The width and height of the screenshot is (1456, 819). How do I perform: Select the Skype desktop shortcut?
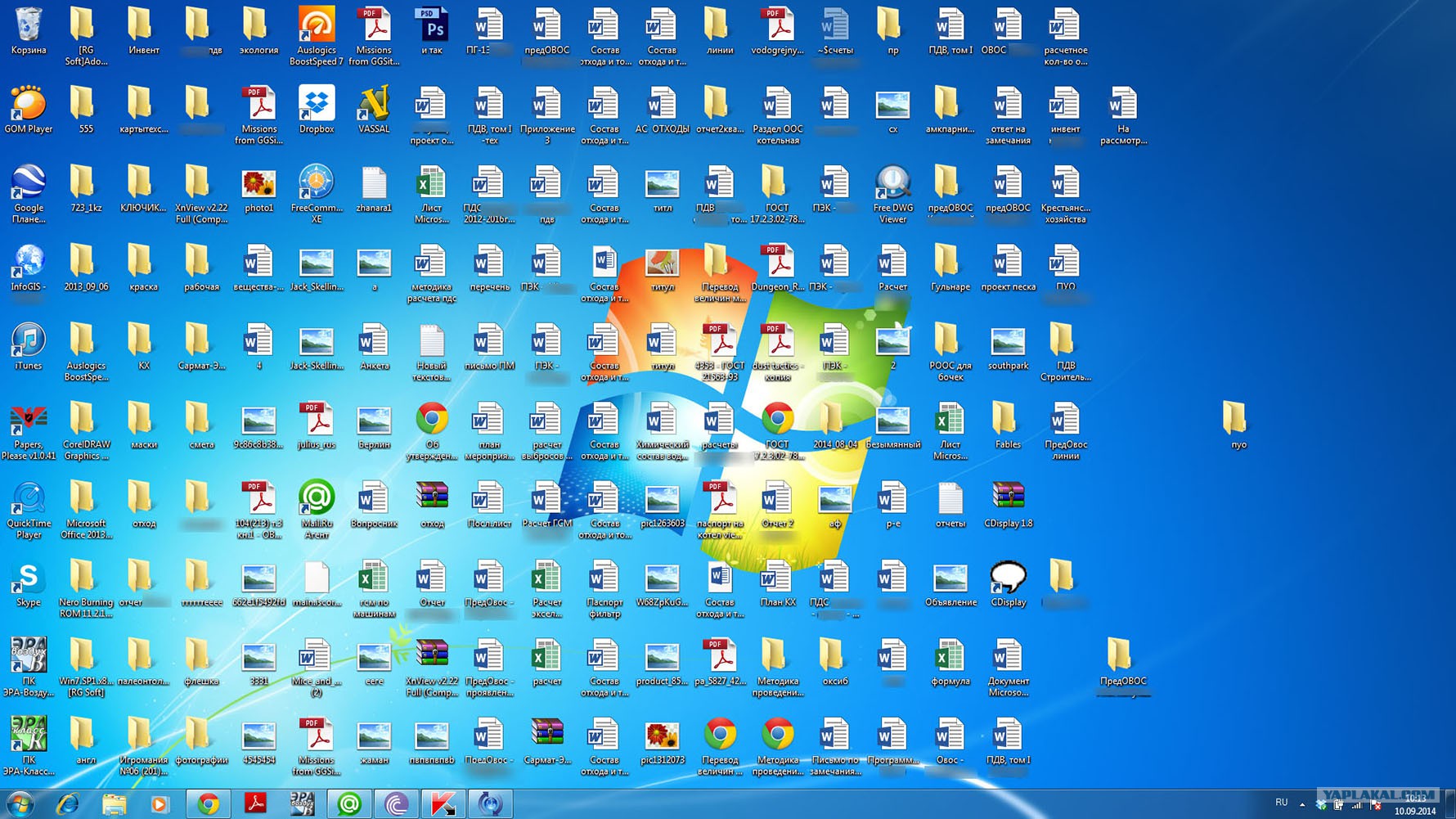tap(29, 583)
